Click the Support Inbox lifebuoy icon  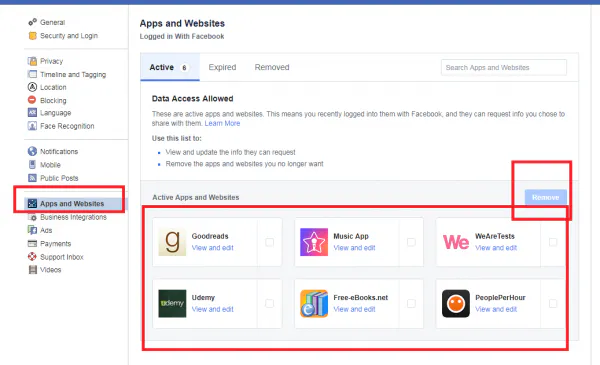click(x=33, y=257)
